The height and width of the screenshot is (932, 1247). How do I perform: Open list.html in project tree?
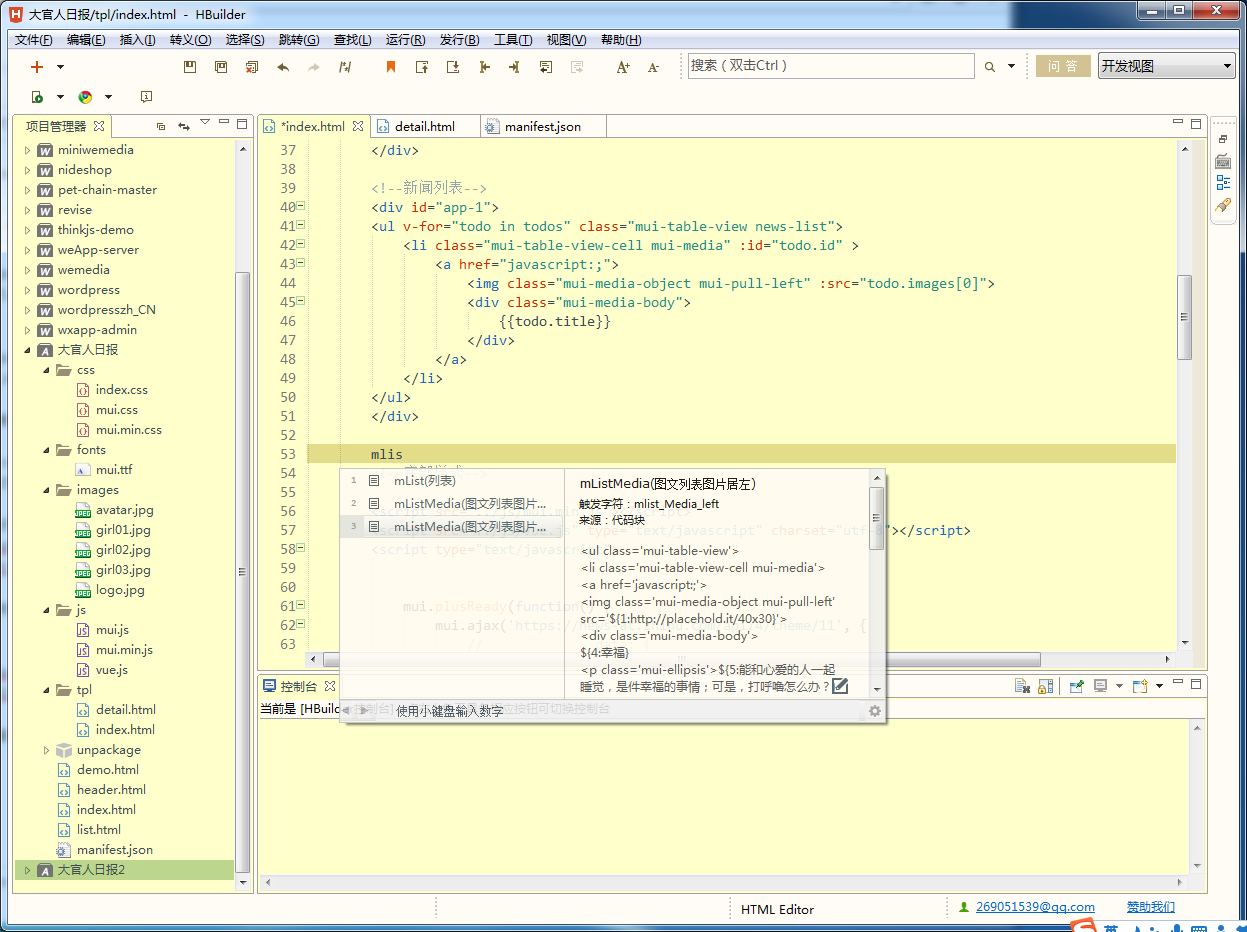[99, 830]
